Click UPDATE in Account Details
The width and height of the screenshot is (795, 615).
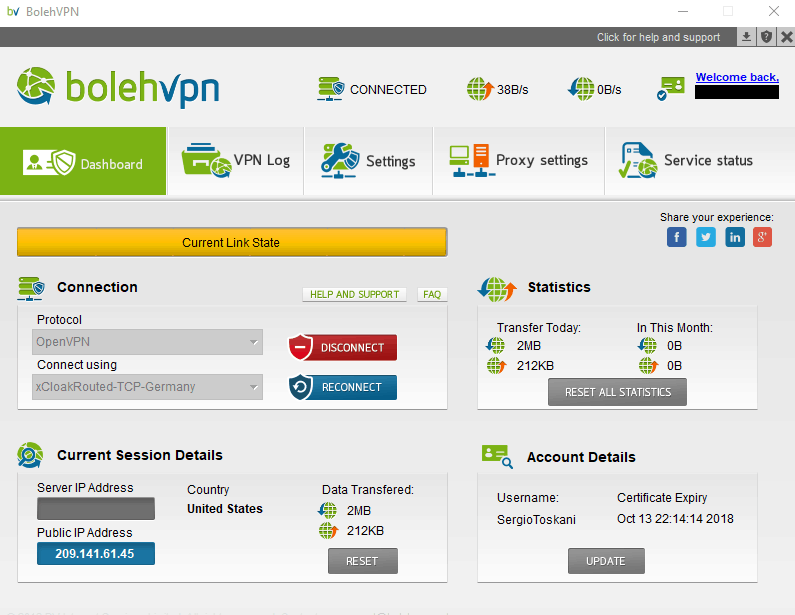(x=606, y=561)
